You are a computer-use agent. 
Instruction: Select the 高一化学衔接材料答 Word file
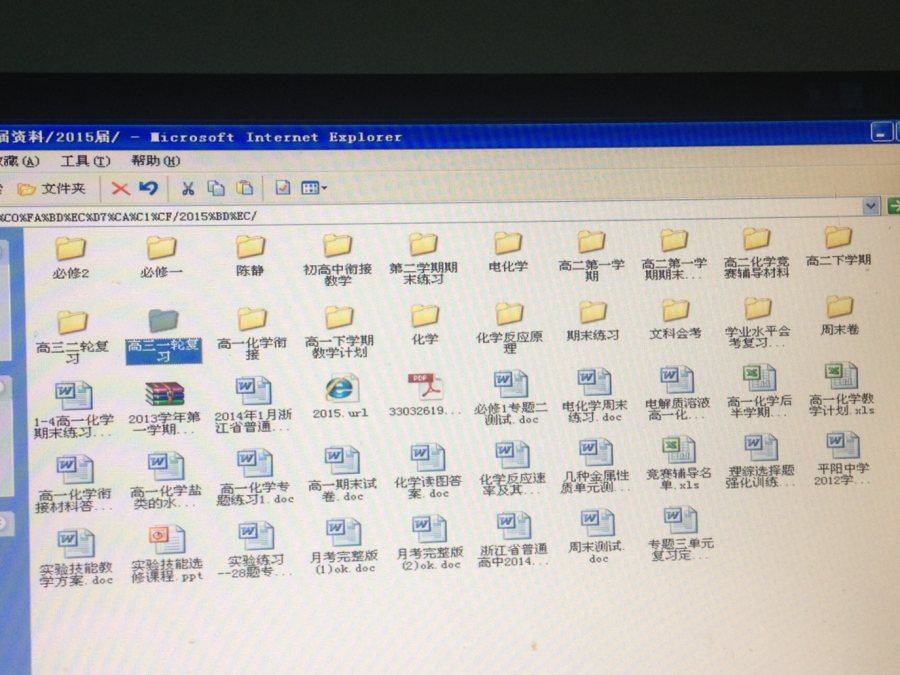[73, 484]
